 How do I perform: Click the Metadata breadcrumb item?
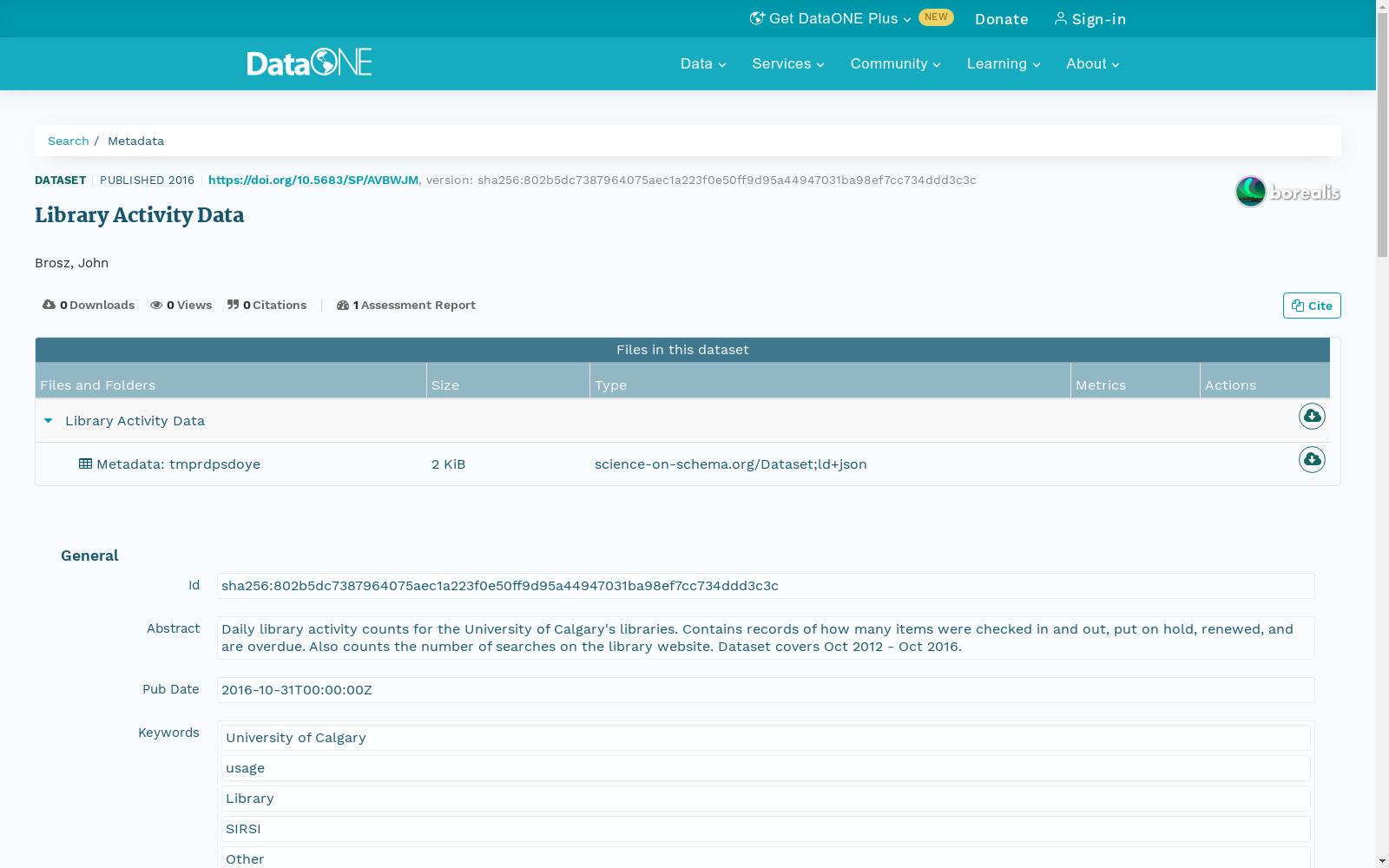(135, 141)
